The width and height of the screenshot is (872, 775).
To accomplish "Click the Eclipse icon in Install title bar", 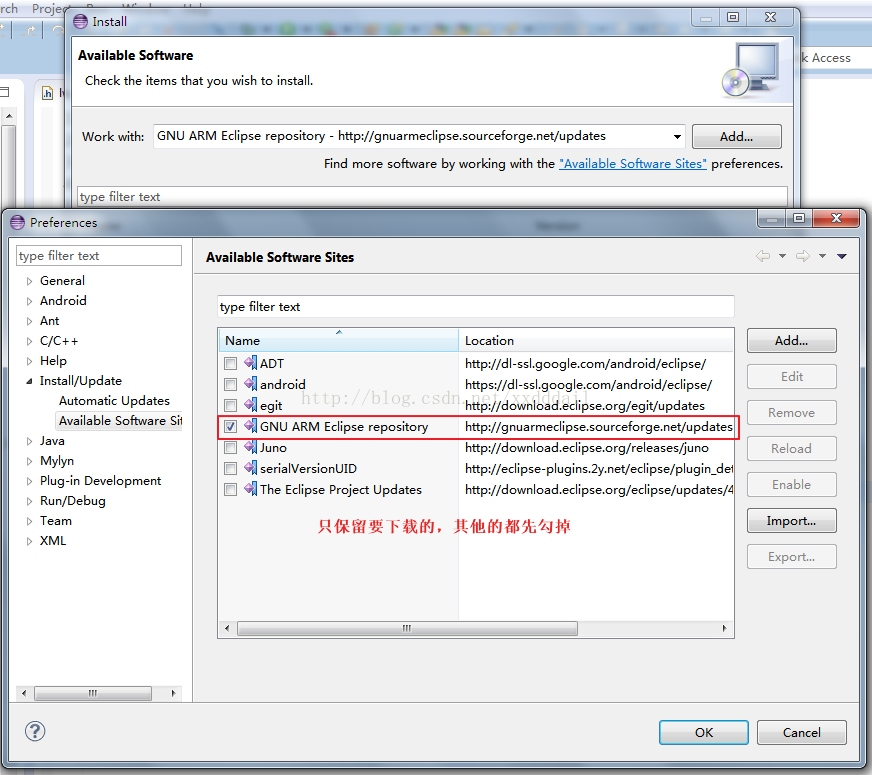I will tap(81, 21).
